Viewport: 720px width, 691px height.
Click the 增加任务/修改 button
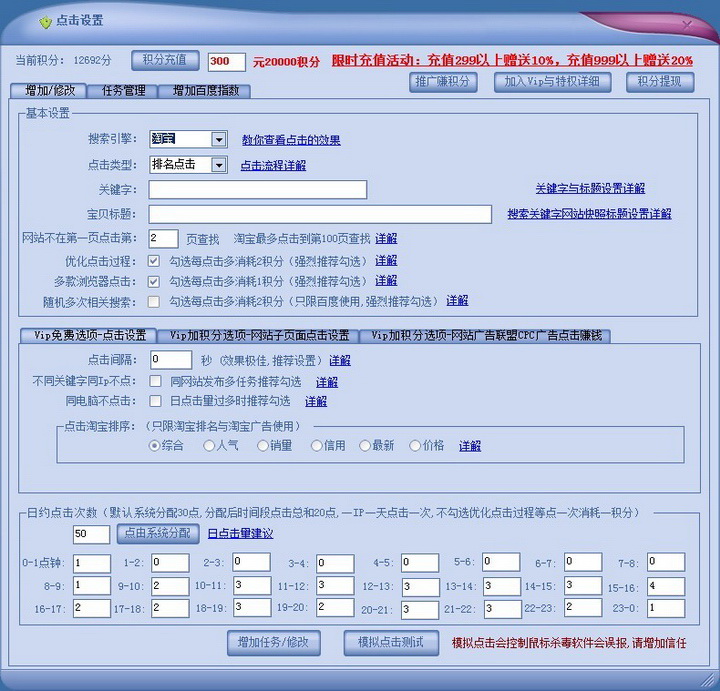tap(274, 642)
